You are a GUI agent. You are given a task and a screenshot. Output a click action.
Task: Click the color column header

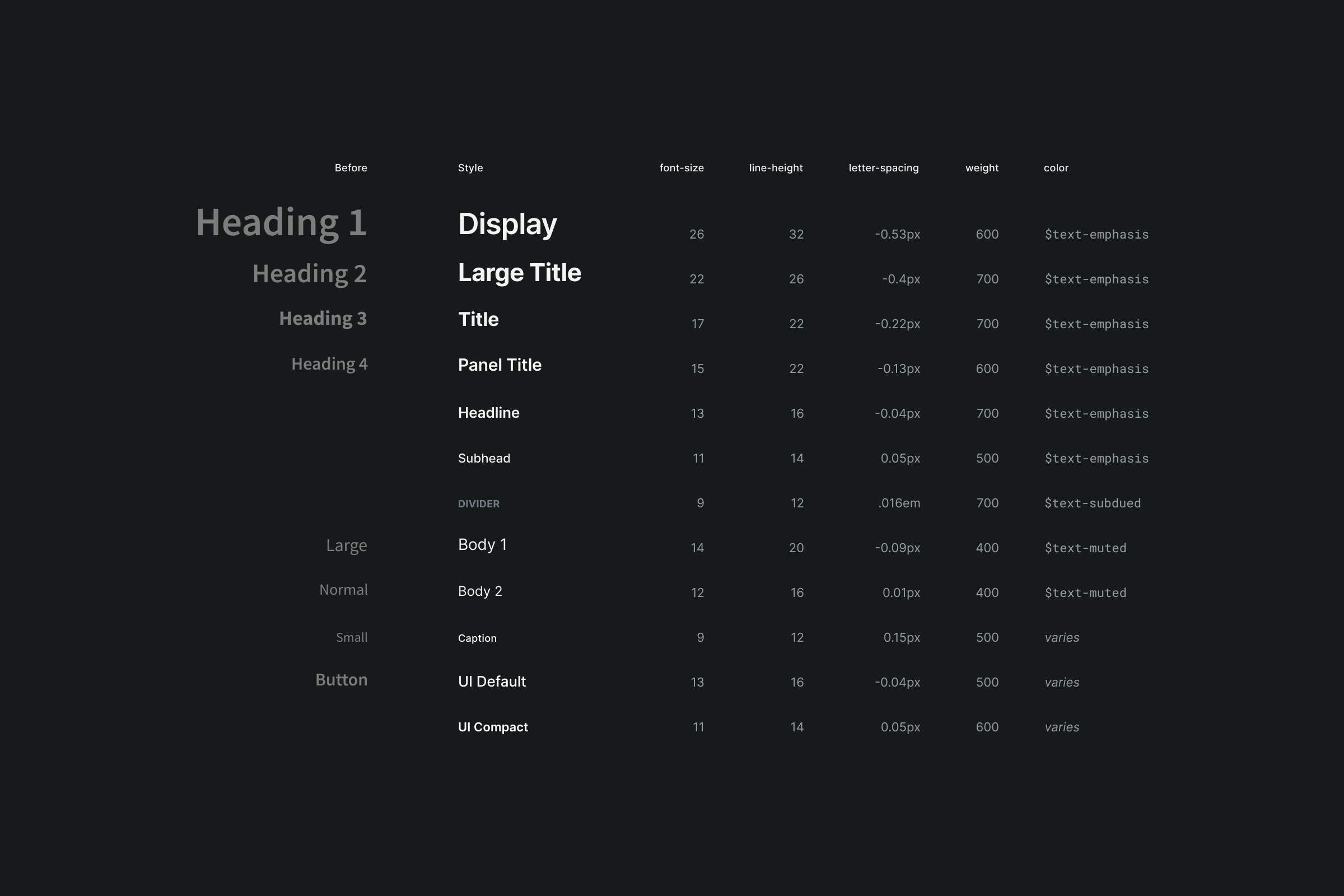point(1056,168)
